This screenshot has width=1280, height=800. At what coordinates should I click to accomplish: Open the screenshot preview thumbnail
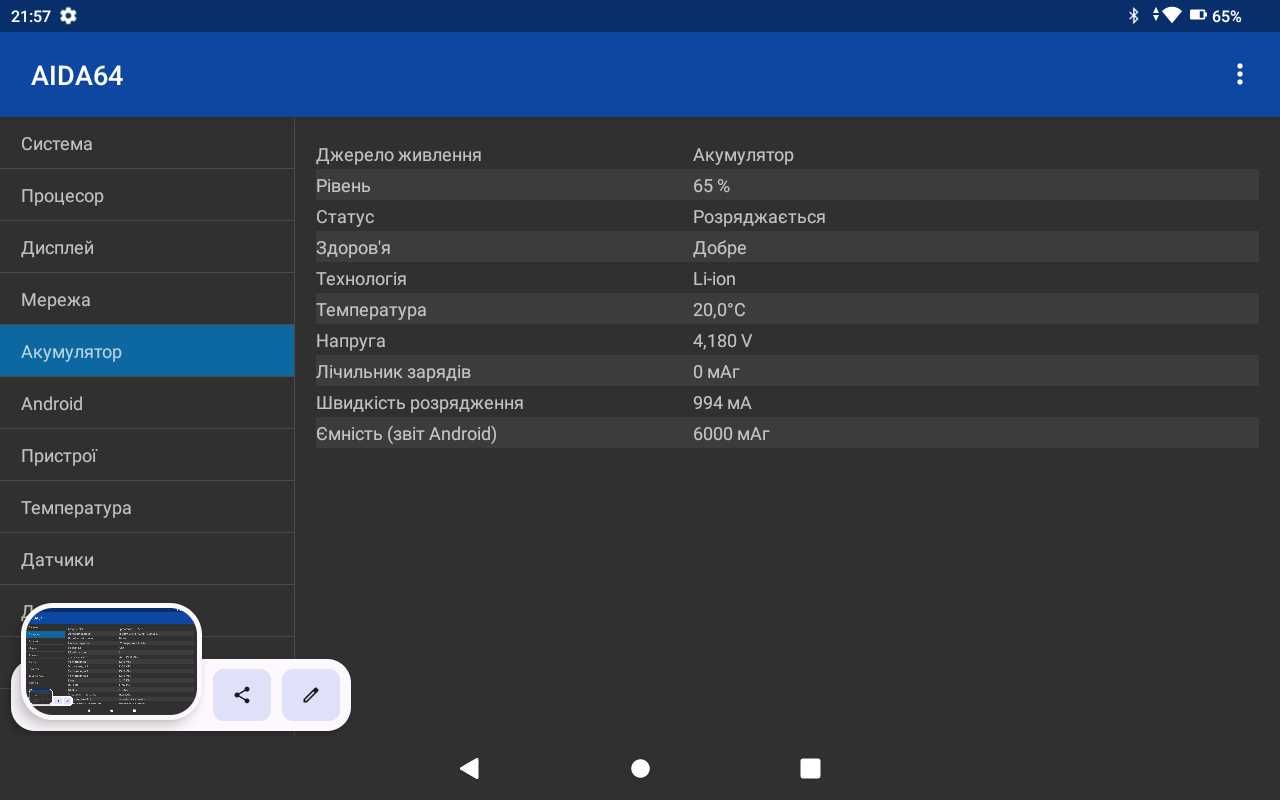(x=111, y=661)
